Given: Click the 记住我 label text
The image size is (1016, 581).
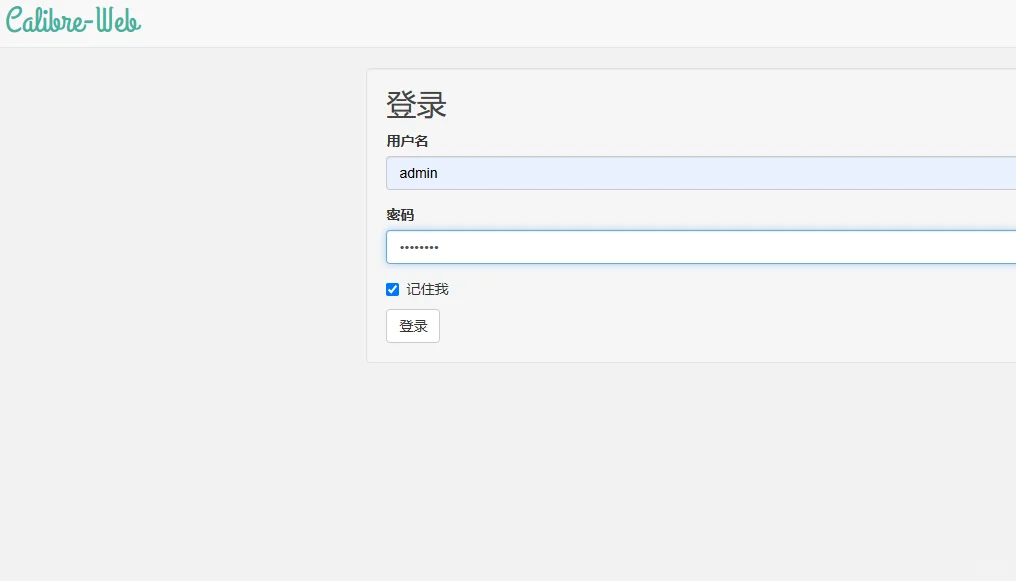Looking at the screenshot, I should click(427, 290).
